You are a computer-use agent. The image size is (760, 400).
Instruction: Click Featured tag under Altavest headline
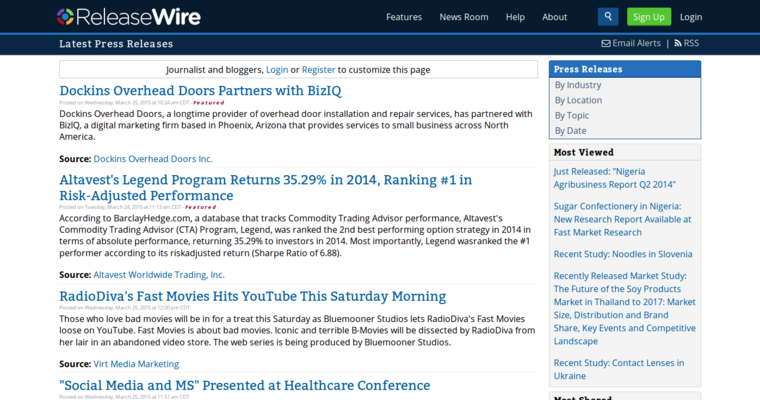tap(200, 208)
